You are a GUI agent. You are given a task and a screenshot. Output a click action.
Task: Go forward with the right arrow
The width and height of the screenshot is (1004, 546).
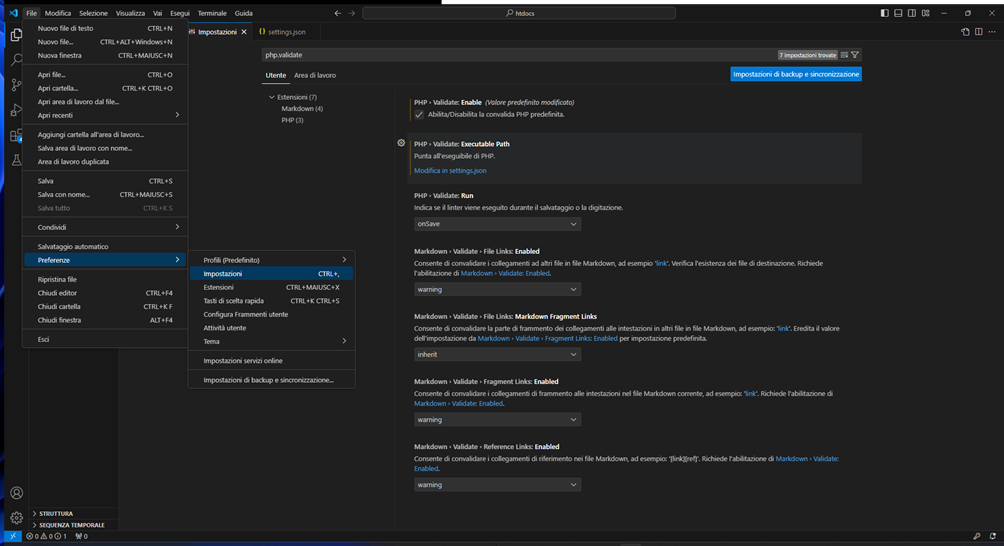[352, 13]
